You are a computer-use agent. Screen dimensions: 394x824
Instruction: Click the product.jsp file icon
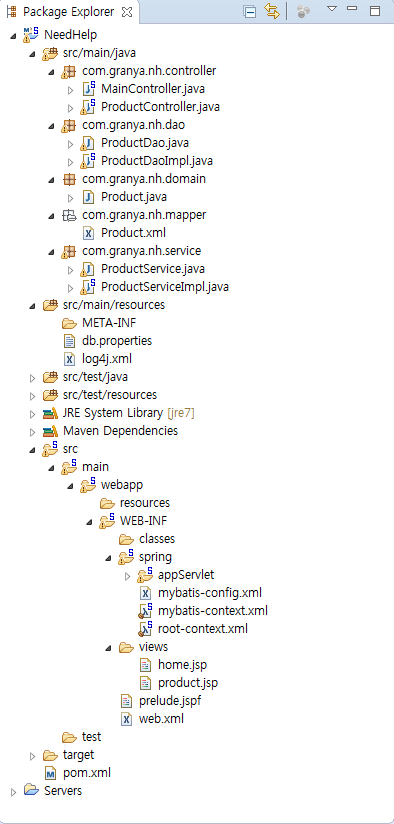click(145, 683)
